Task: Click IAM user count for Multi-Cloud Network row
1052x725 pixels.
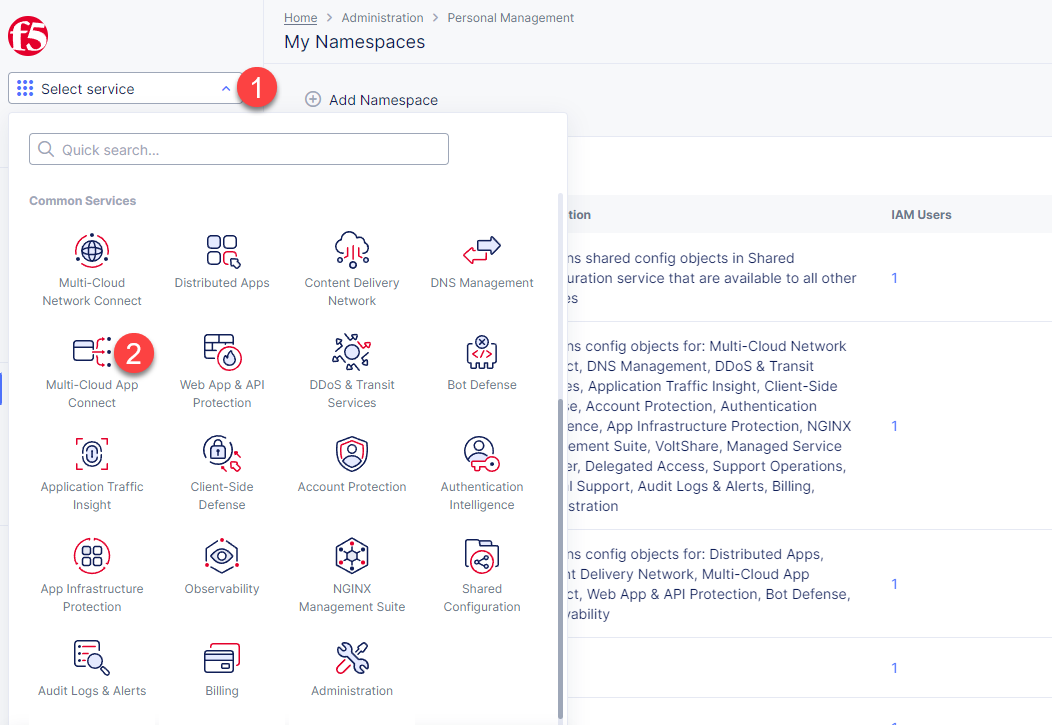Action: (894, 426)
